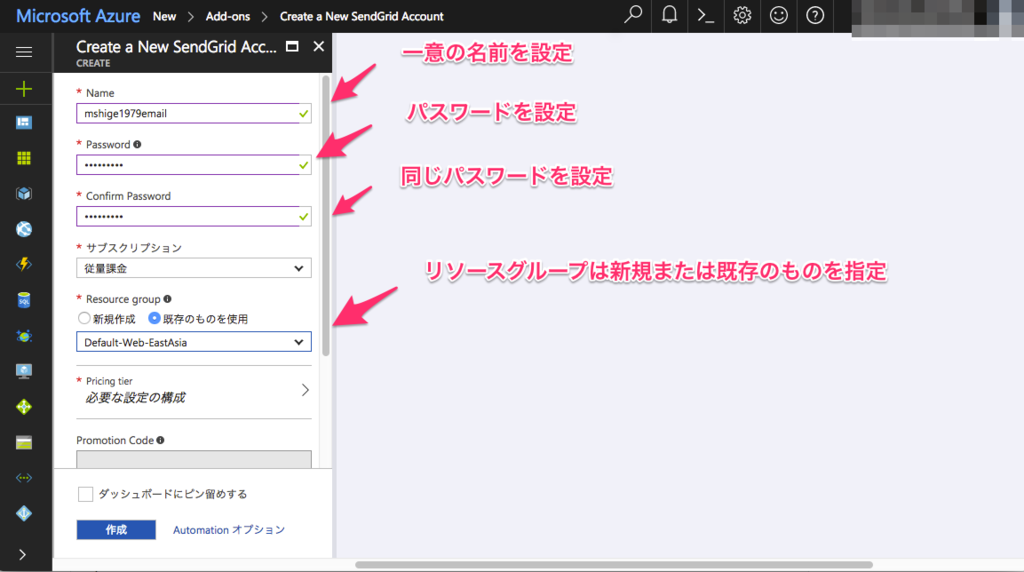Click Microsoft Azure home logo

tap(78, 16)
